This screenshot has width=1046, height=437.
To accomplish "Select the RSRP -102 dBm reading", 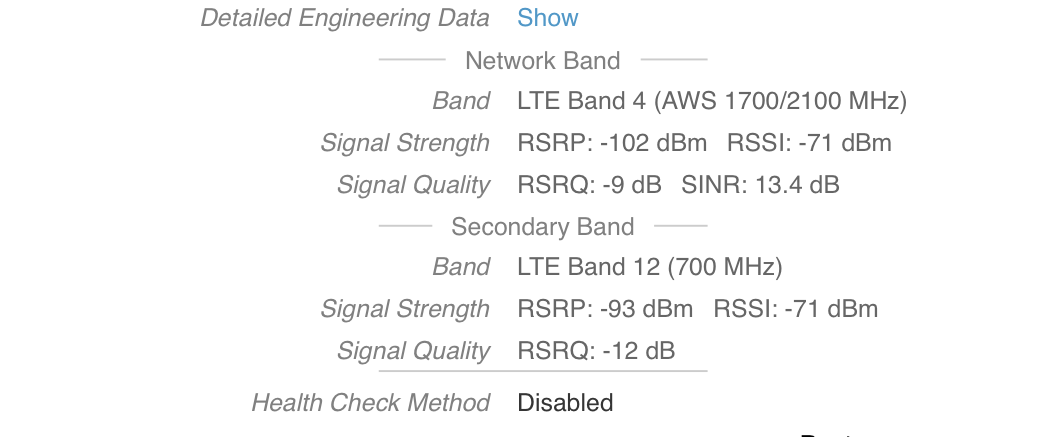I will pos(612,143).
